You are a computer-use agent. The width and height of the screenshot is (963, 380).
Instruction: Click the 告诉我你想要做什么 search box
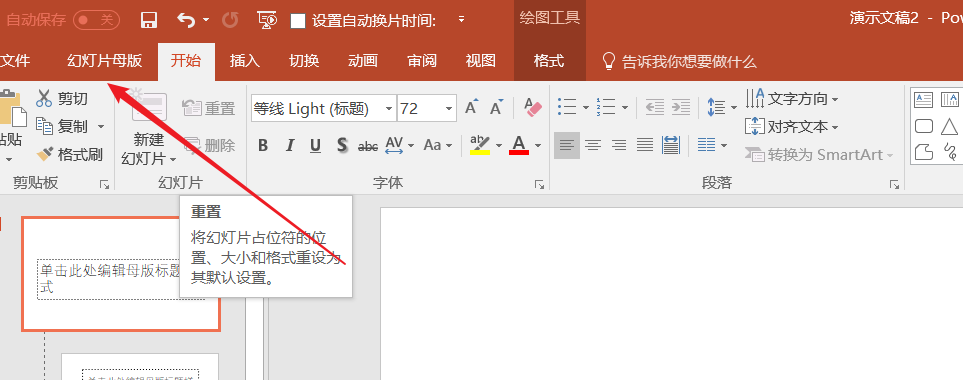click(x=679, y=61)
